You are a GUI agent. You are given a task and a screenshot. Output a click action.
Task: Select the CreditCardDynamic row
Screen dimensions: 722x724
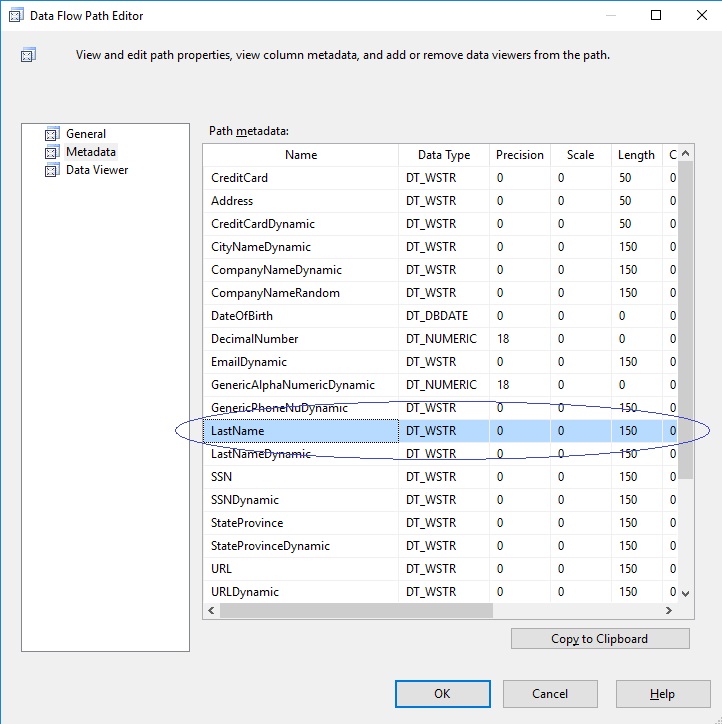pos(440,224)
